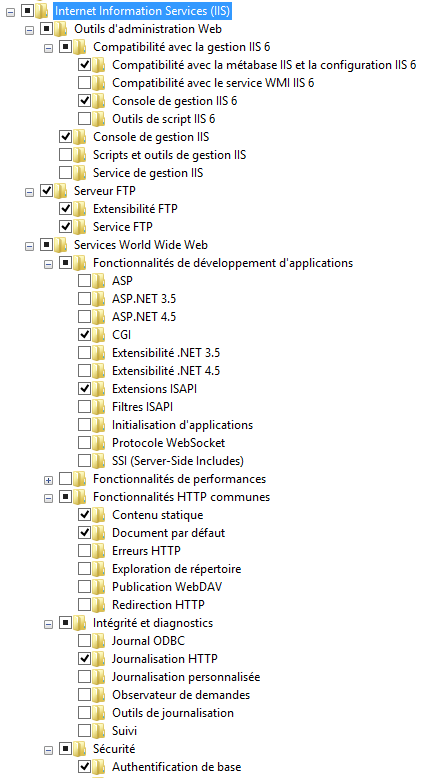
Task: Uncheck the CGI checkbox
Action: point(84,335)
